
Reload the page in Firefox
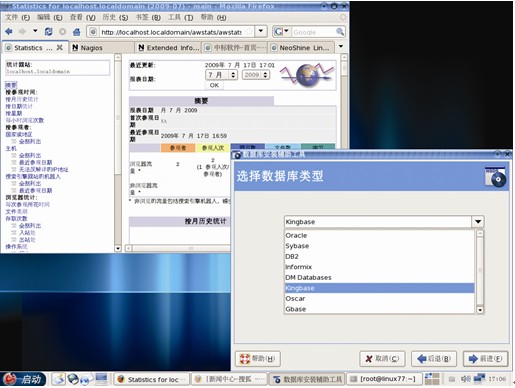(x=48, y=32)
